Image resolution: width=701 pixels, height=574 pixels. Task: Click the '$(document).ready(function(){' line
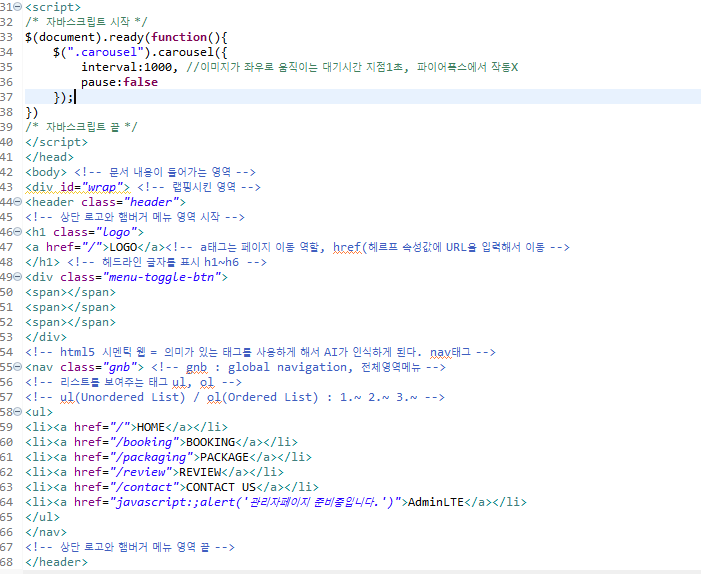point(126,37)
